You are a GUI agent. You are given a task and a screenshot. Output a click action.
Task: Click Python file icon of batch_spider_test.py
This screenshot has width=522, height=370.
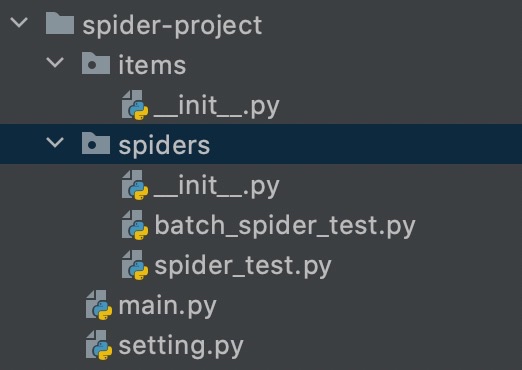tap(135, 225)
